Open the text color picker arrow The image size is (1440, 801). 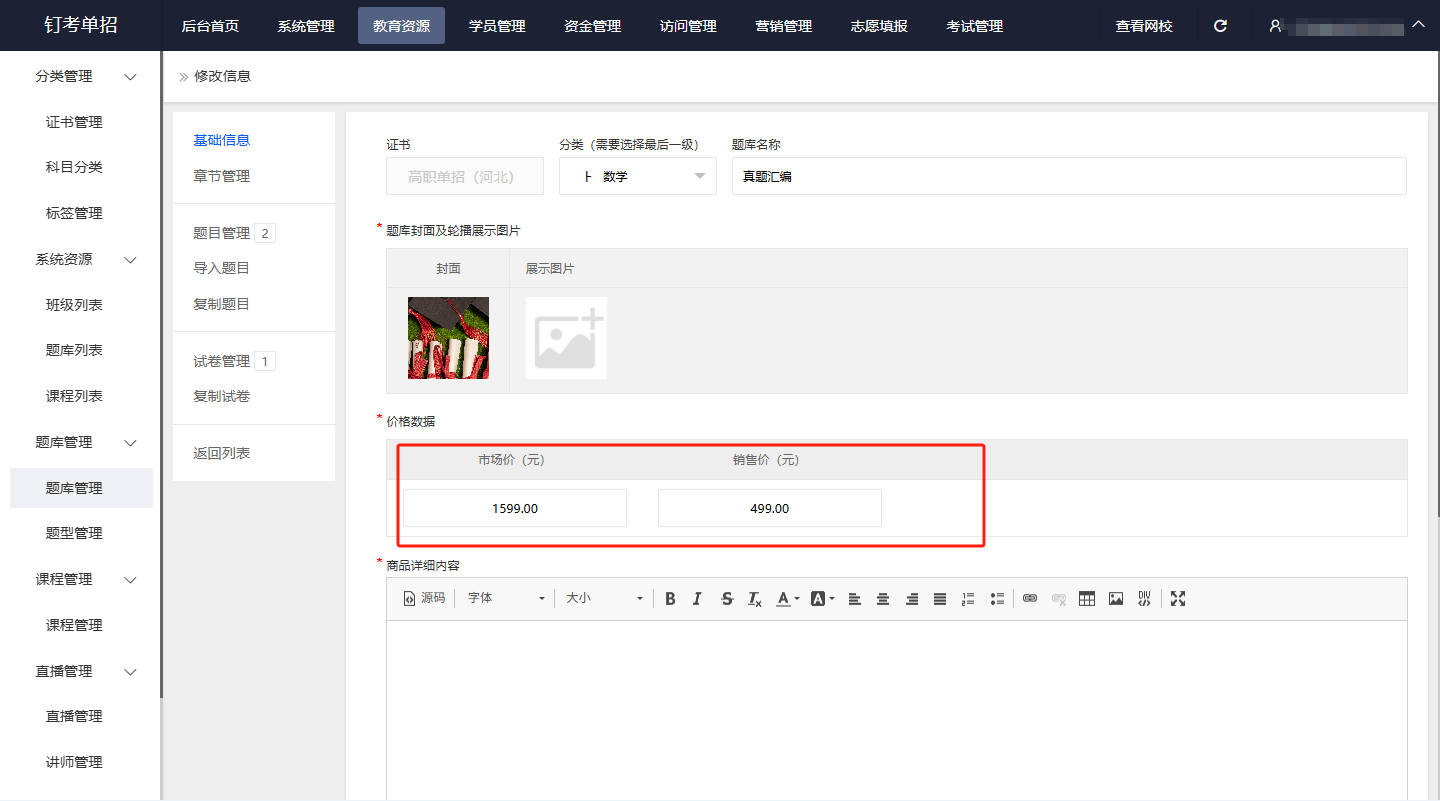point(797,599)
